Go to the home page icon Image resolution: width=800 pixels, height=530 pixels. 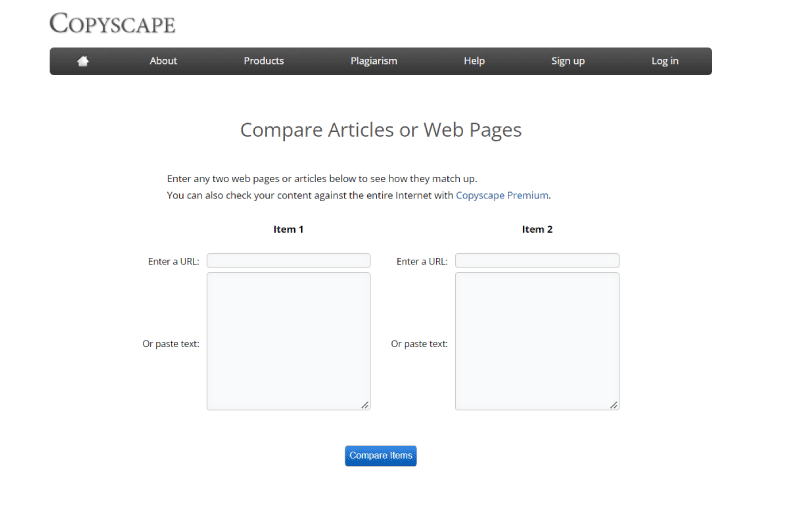coord(83,61)
